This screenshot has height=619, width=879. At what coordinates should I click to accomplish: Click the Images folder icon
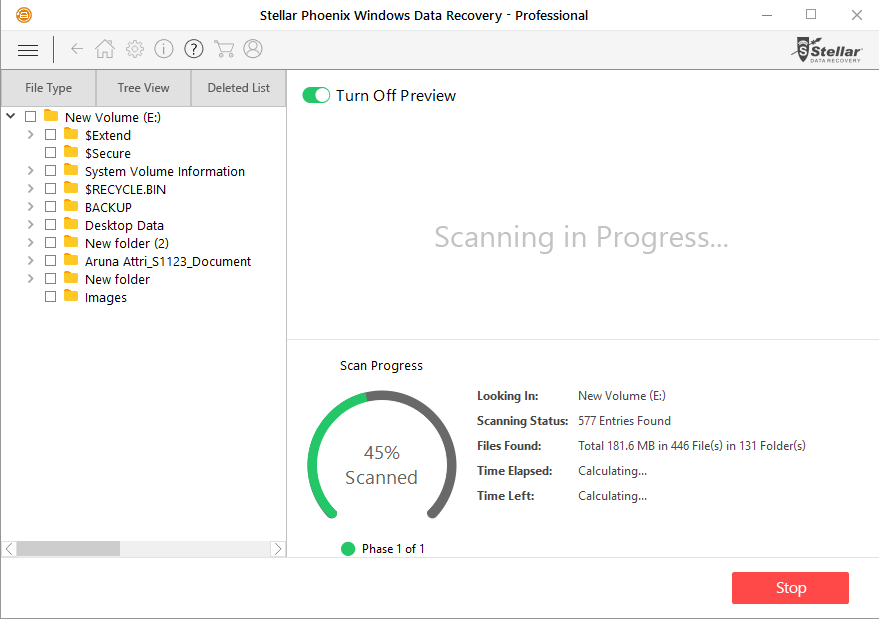(71, 295)
